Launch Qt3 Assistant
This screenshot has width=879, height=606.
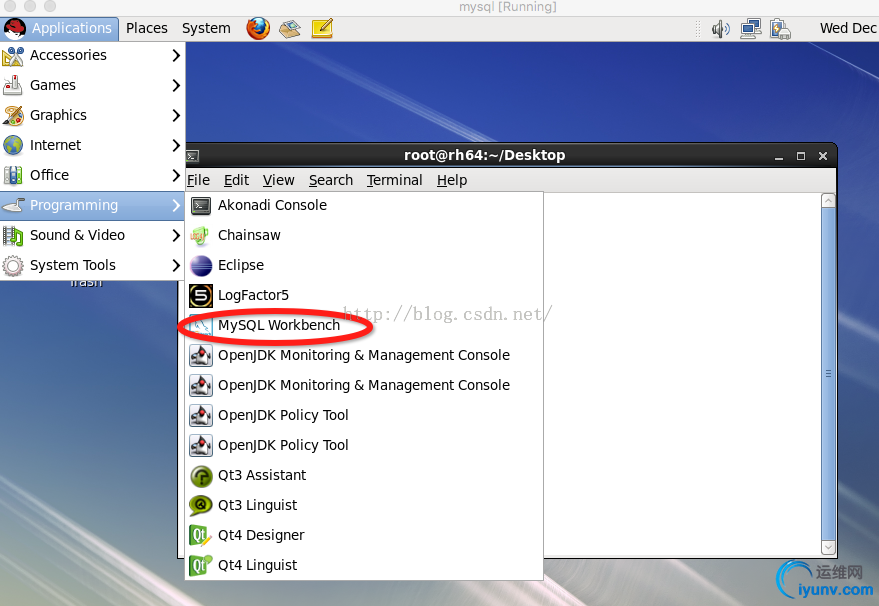(x=364, y=475)
